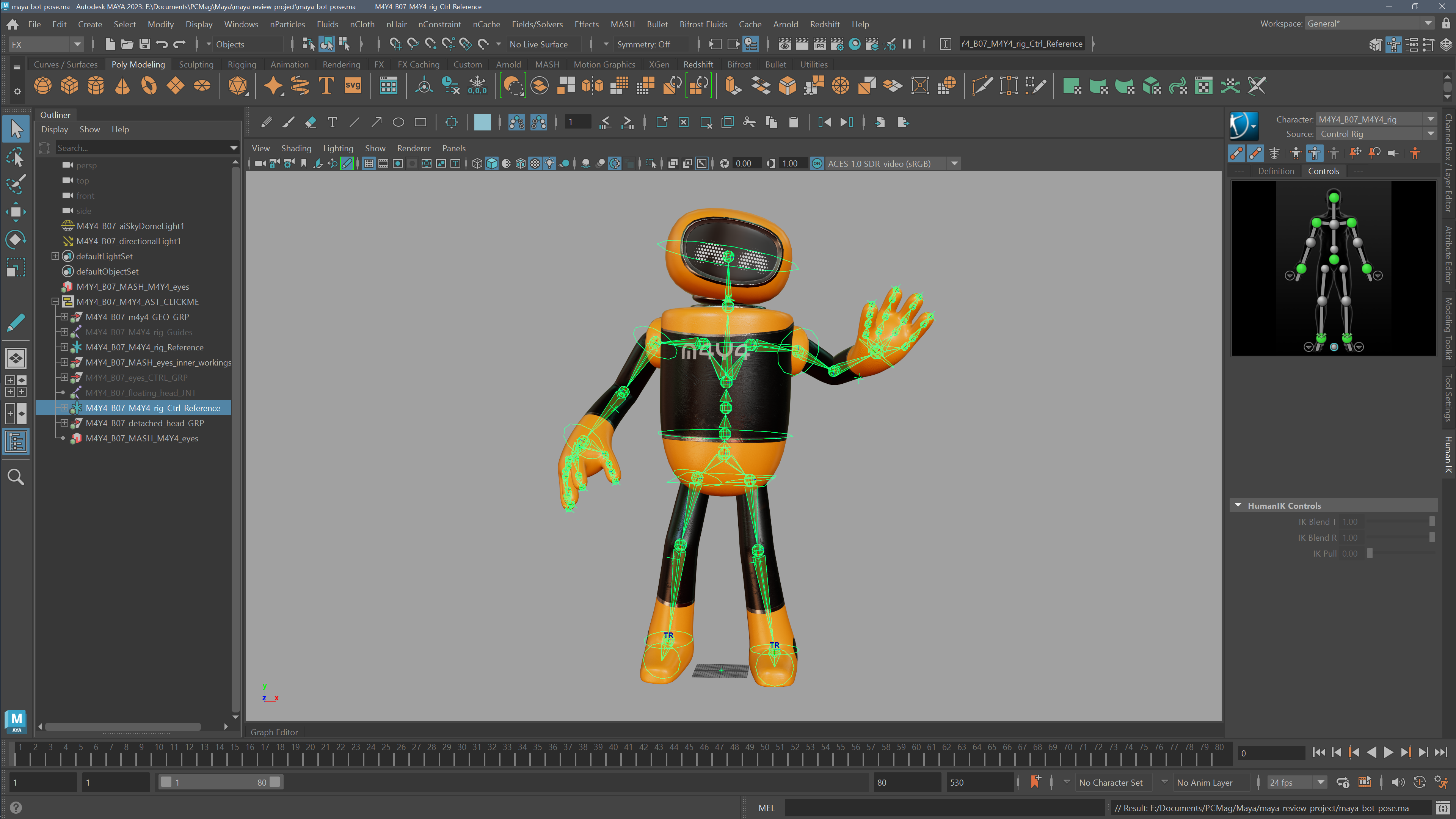Expand M4Y4_B07_detached_head_GRP in the Outliner
Viewport: 1456px width, 819px height.
[64, 423]
